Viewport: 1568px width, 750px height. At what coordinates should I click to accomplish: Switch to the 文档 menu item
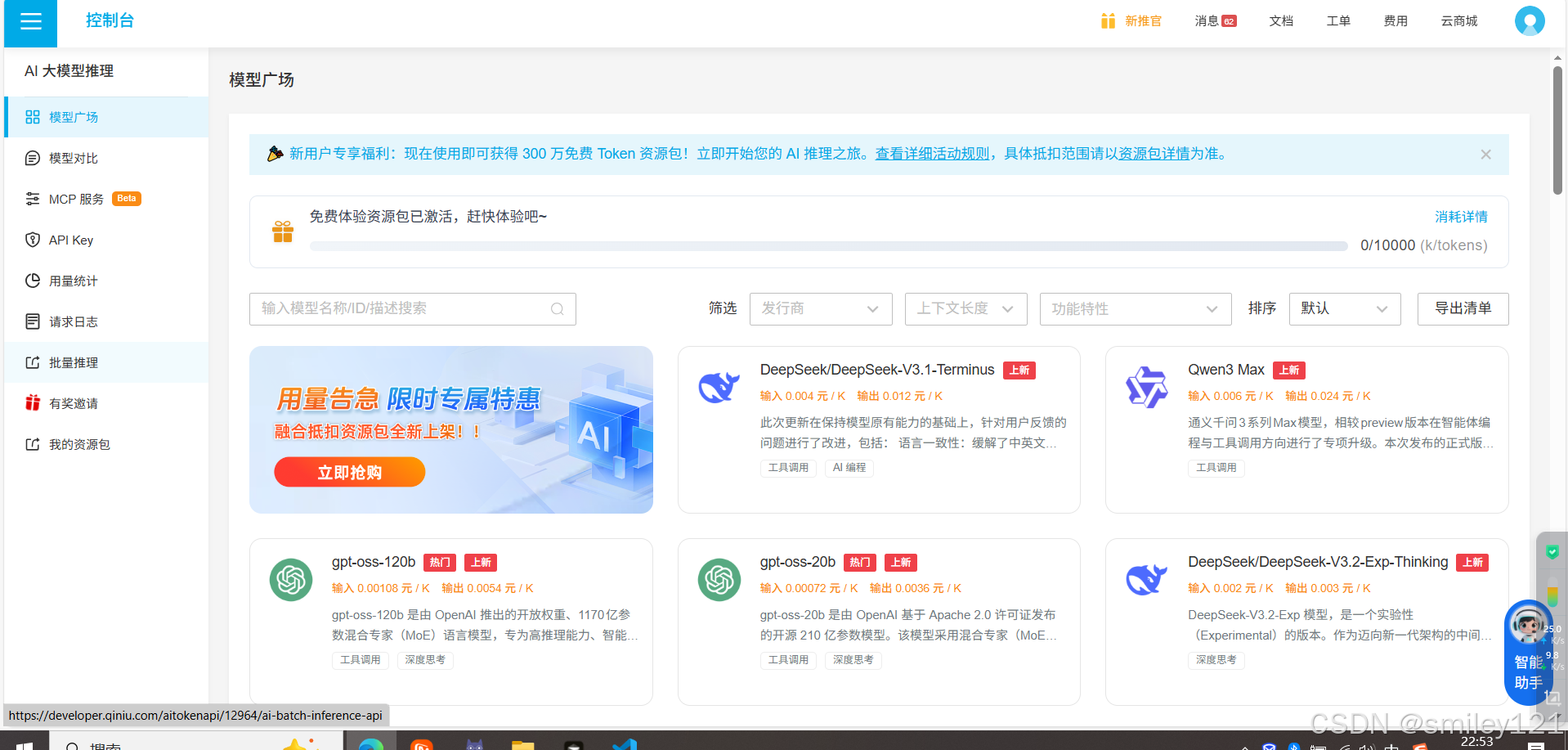pos(1280,20)
